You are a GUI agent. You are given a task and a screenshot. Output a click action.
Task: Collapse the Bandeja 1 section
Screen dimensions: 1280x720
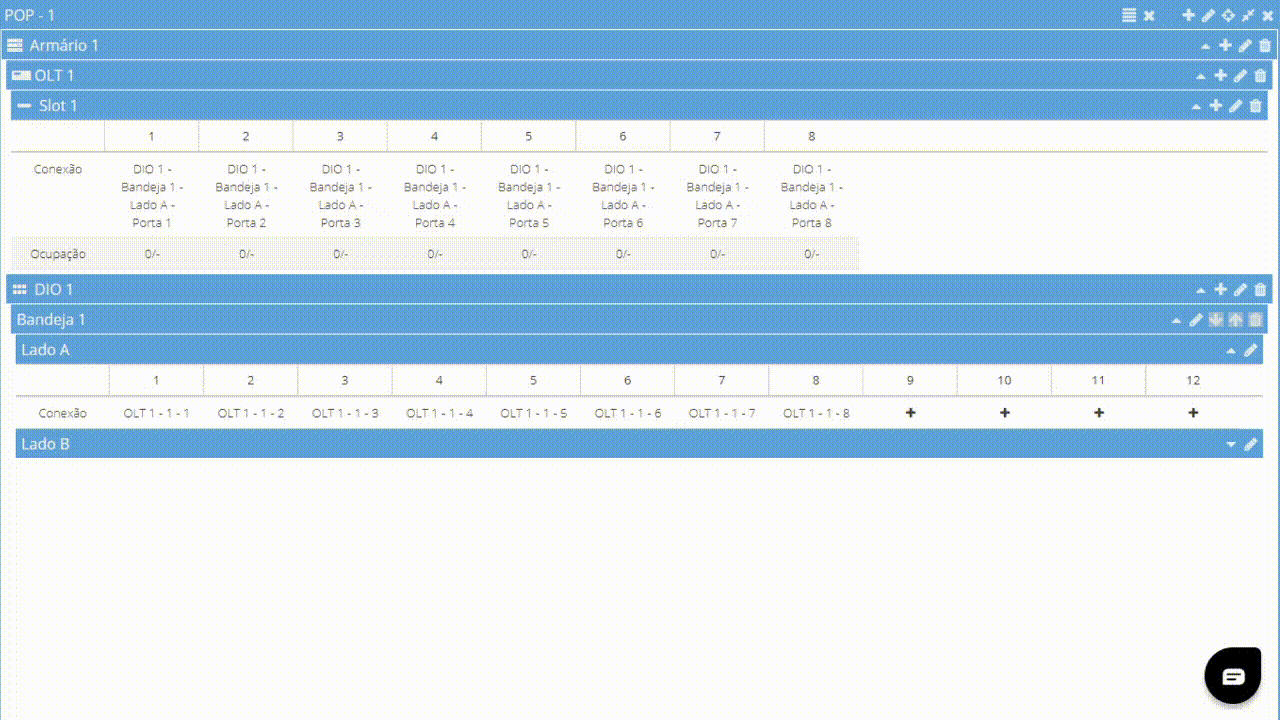(1177, 320)
